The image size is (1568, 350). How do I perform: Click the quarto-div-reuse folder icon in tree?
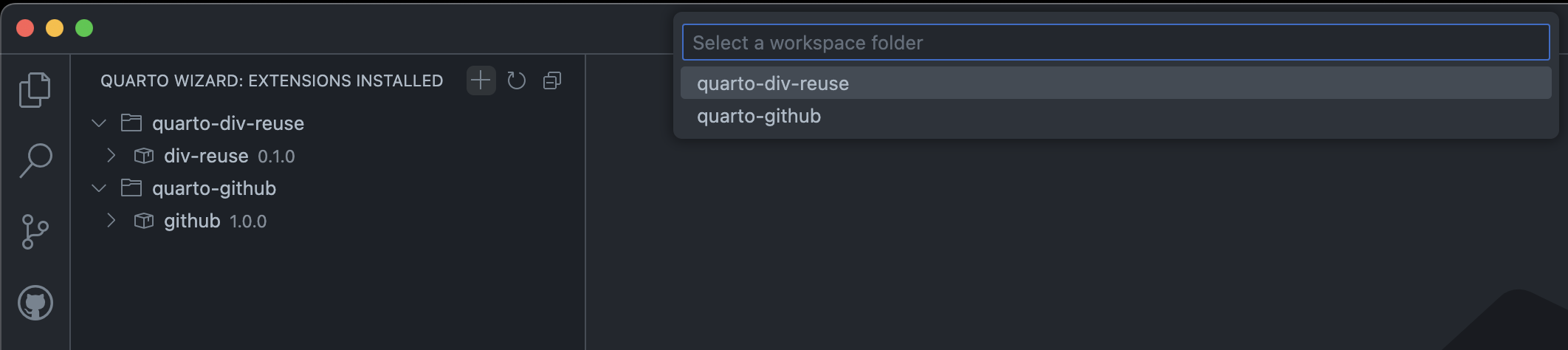click(131, 123)
